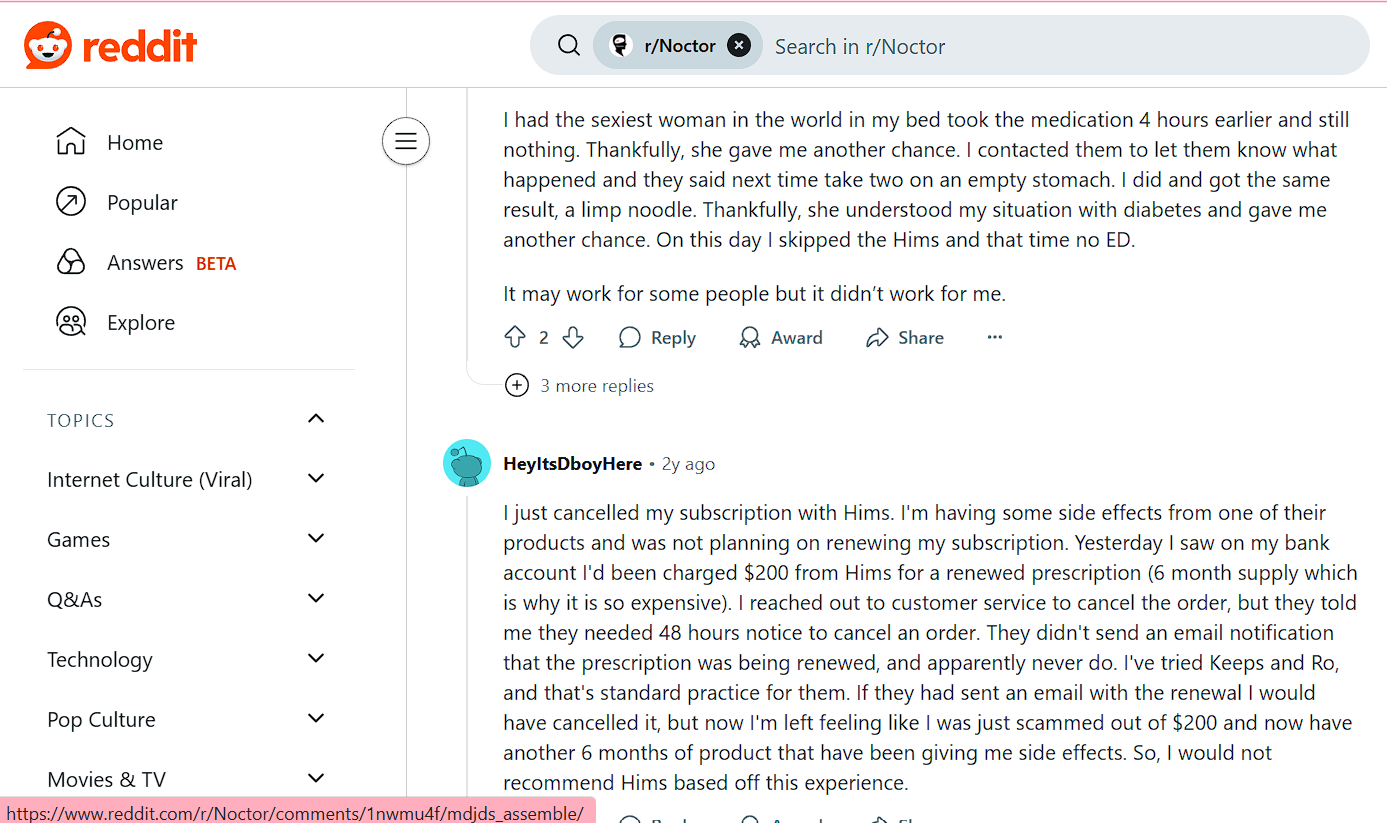
Task: Share the first comment
Action: (x=905, y=338)
